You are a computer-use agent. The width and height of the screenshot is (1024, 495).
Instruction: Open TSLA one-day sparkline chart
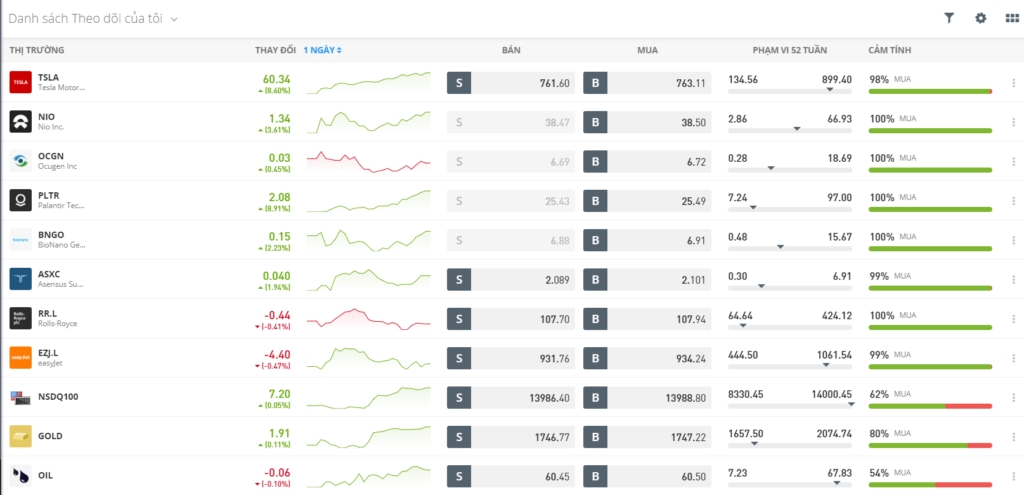[369, 83]
